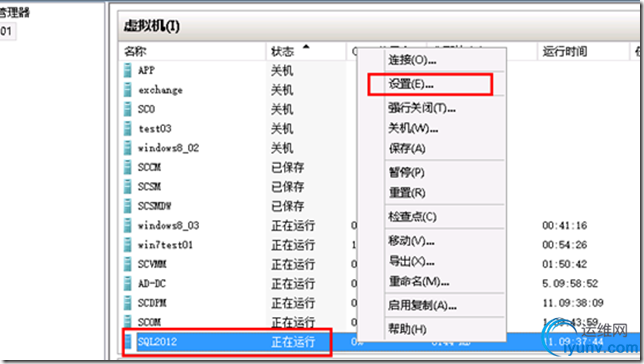The height and width of the screenshot is (364, 644).
Task: Click the SCDPM virtual machine icon
Action: click(128, 302)
